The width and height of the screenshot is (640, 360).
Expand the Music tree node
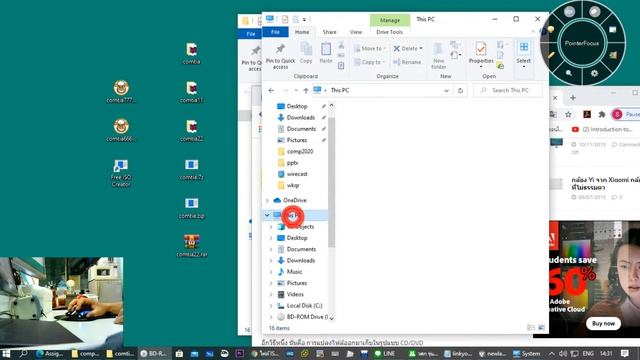point(271,272)
